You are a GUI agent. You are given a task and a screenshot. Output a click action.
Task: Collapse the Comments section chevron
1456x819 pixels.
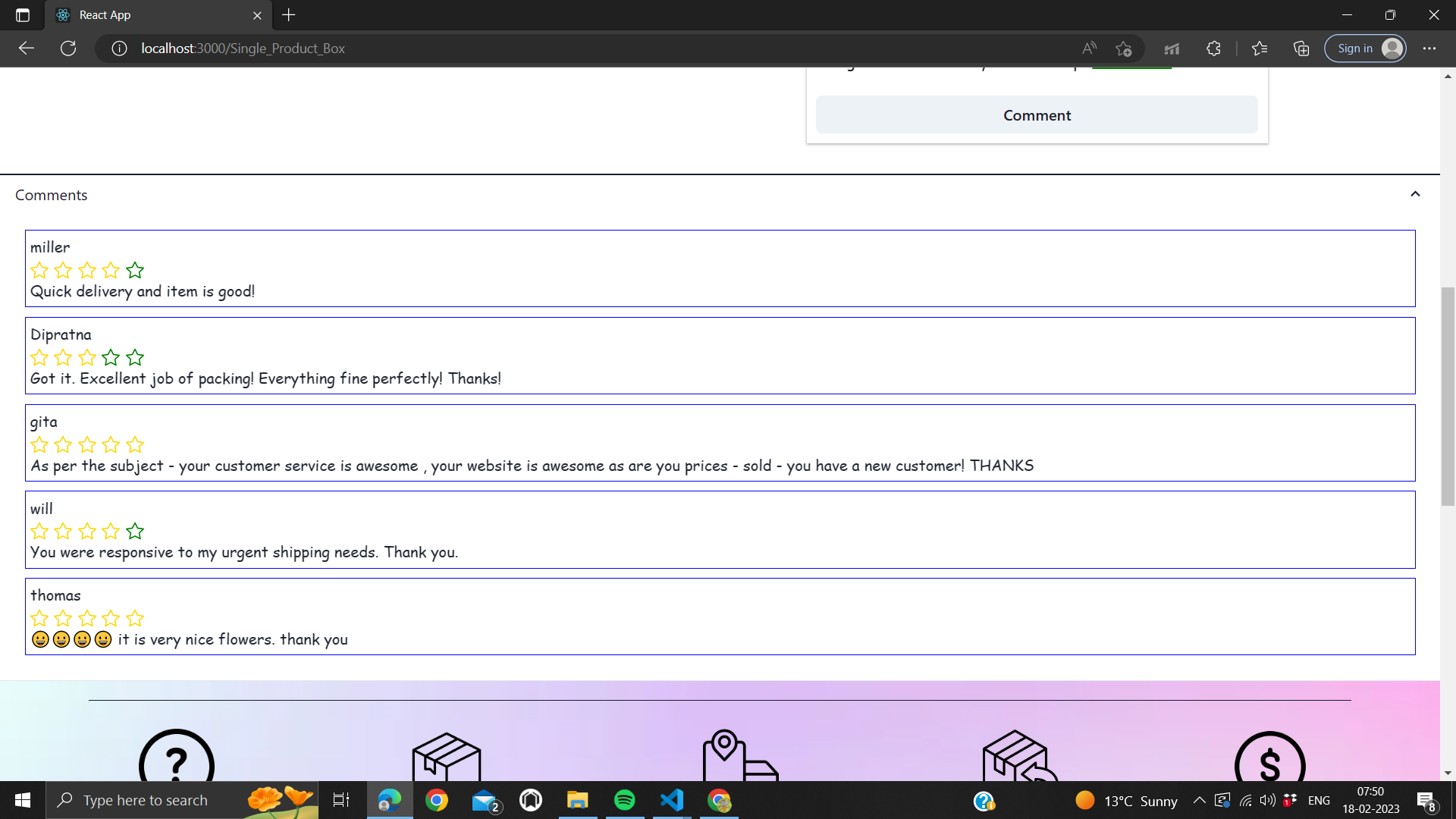1415,194
